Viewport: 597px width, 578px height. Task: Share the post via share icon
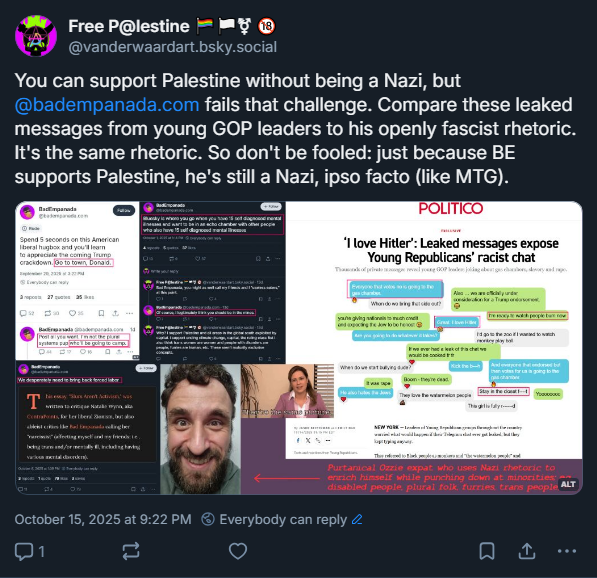527,551
